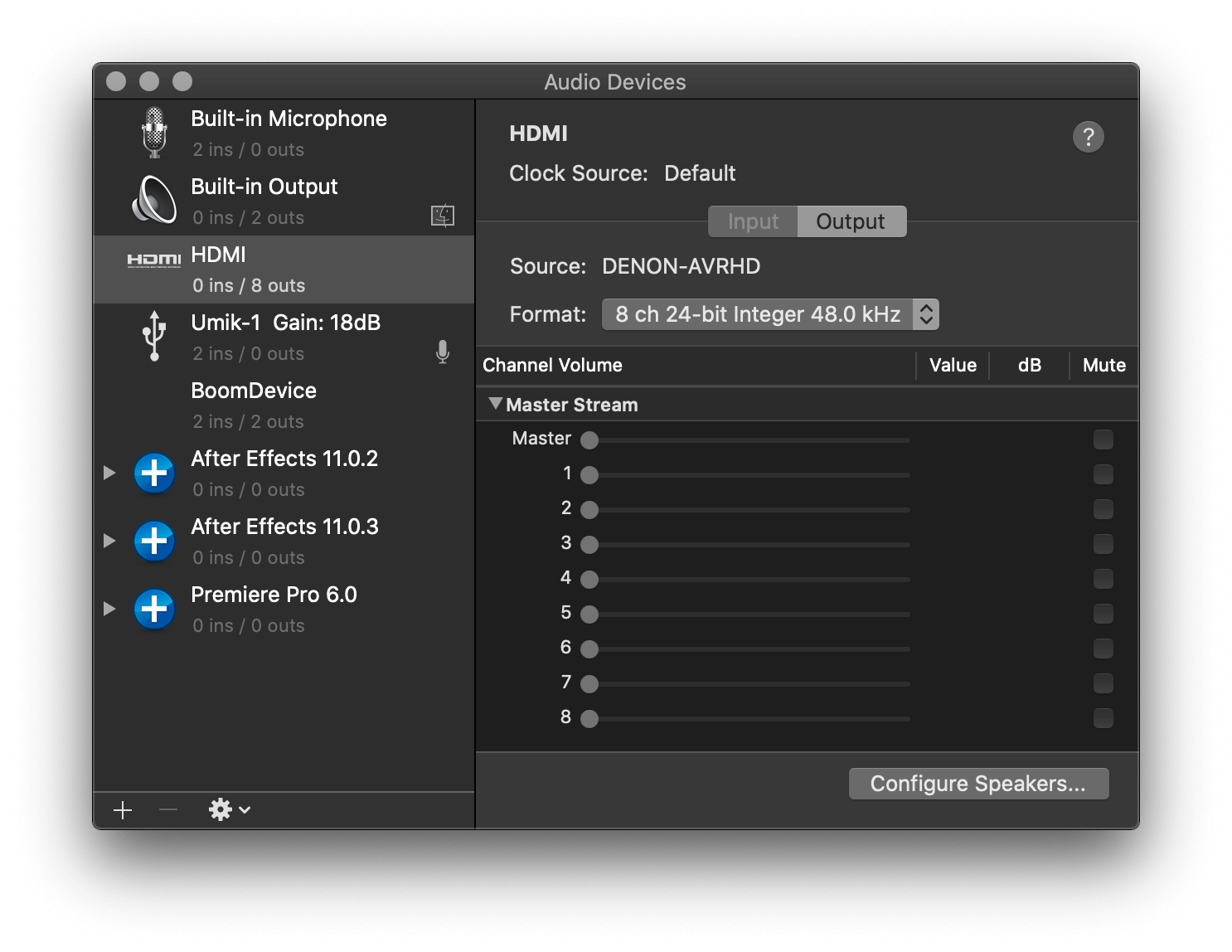Screen dimensions: 1232x952
Task: Click the Umik-1 USB icon
Action: click(x=154, y=336)
